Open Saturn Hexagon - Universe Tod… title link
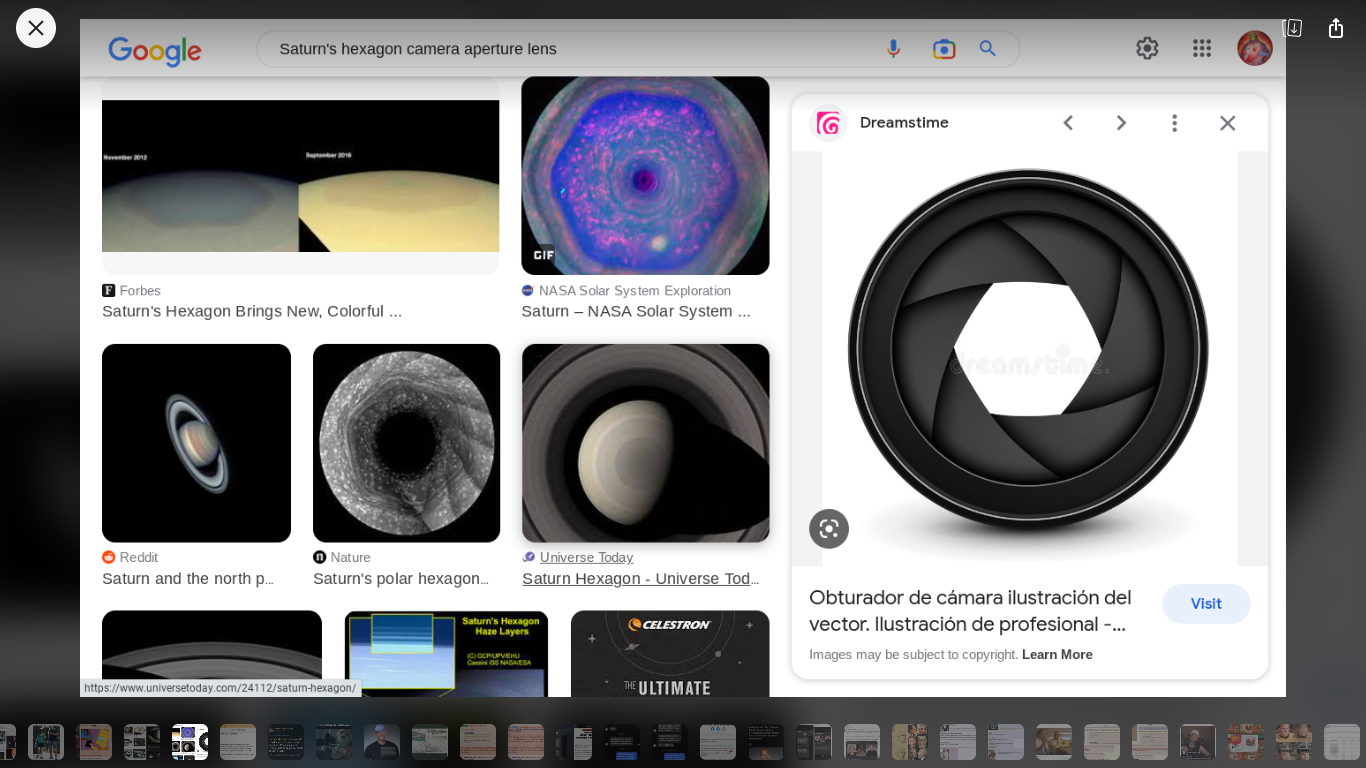Image resolution: width=1366 pixels, height=768 pixels. point(641,579)
